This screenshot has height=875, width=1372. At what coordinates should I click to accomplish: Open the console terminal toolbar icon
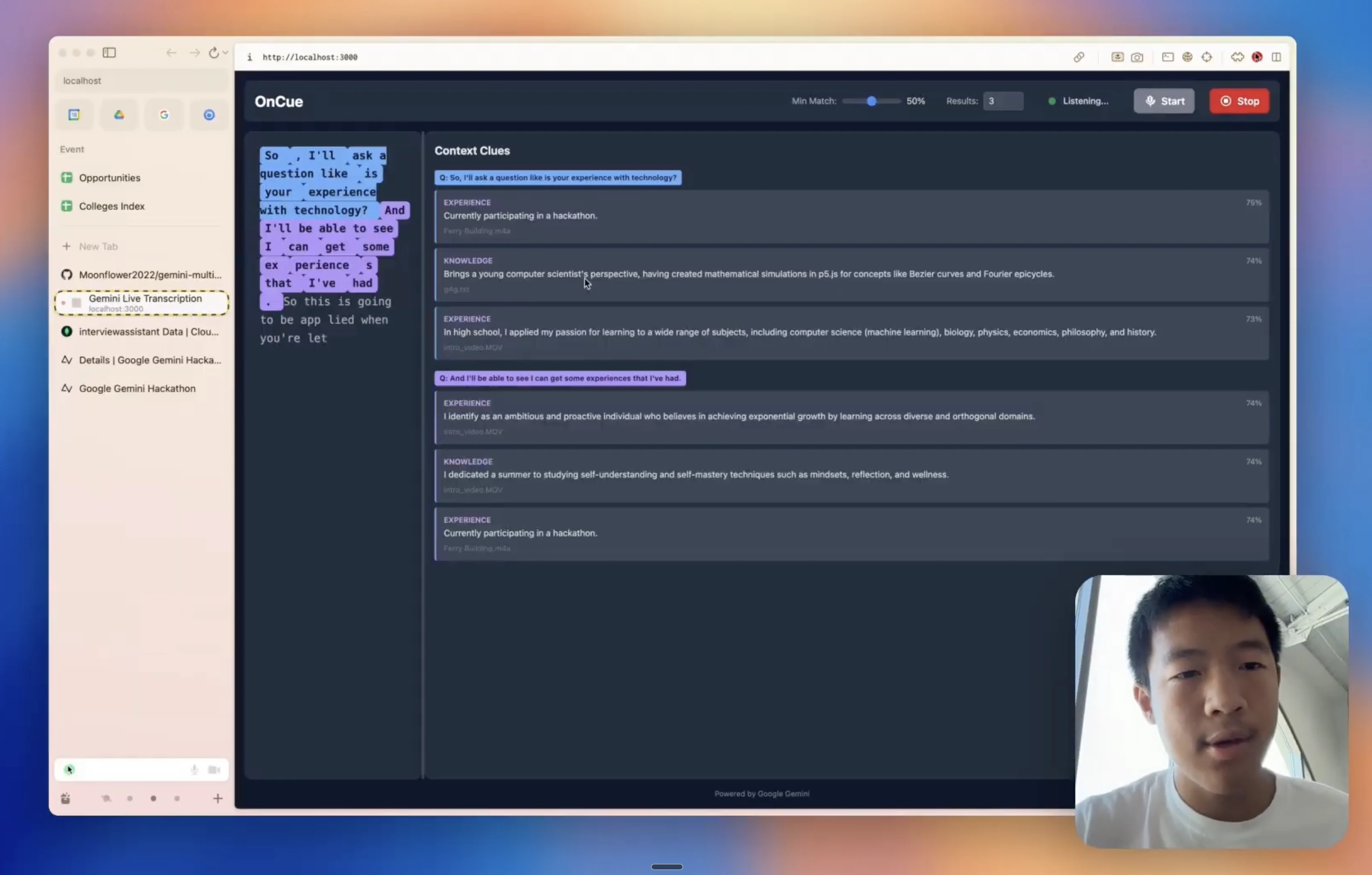point(1168,57)
